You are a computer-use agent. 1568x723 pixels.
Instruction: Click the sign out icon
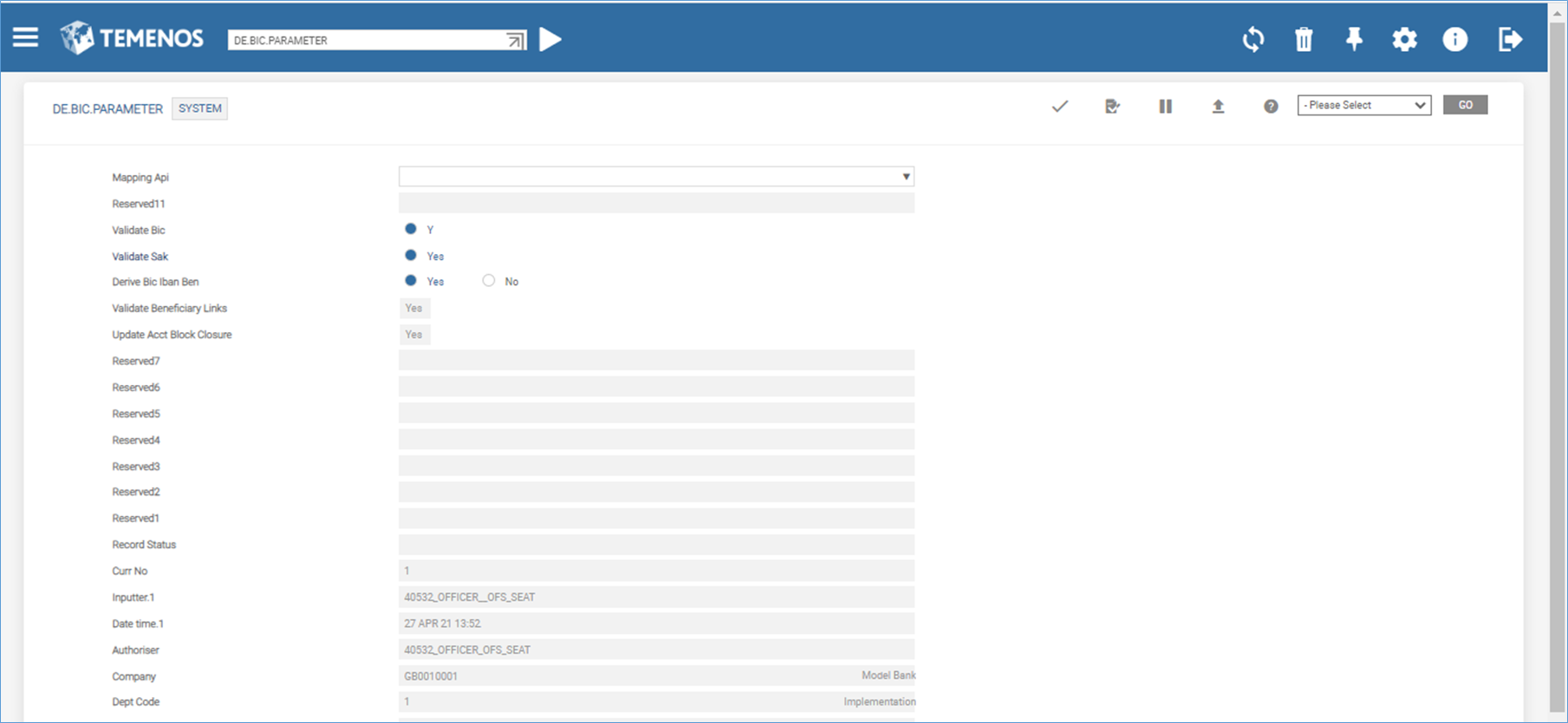pyautogui.click(x=1509, y=39)
